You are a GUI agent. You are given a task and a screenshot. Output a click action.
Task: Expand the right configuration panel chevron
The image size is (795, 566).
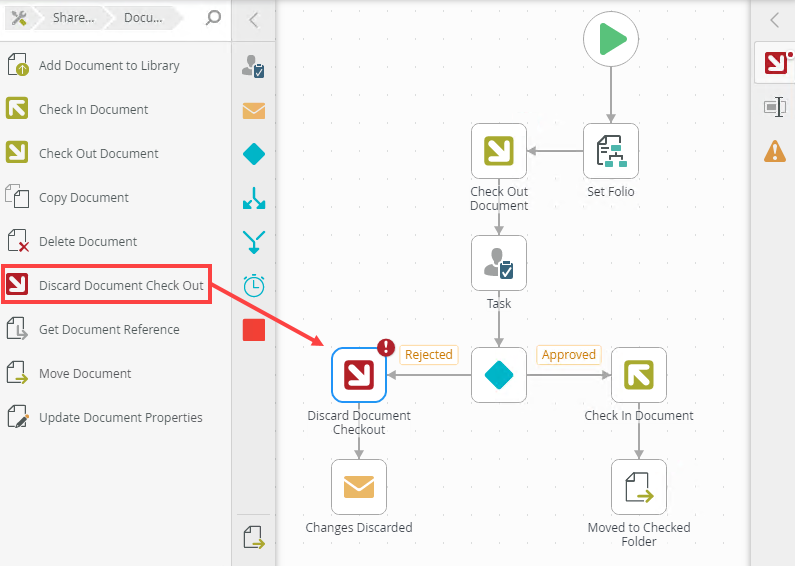[774, 20]
